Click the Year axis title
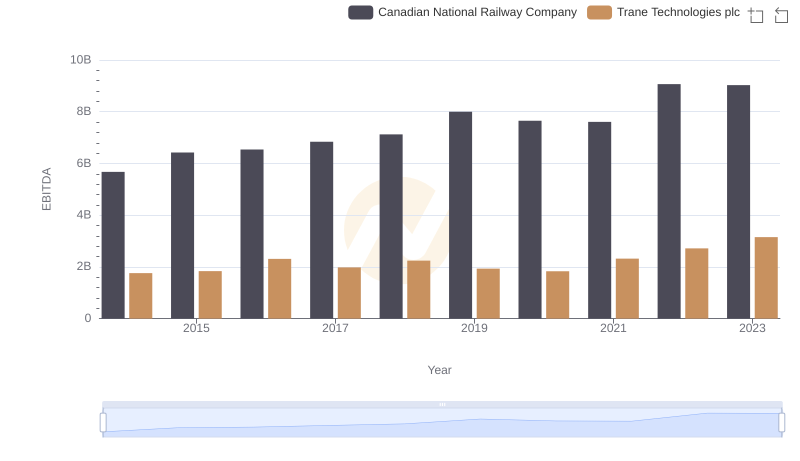The height and width of the screenshot is (461, 800). coord(439,370)
